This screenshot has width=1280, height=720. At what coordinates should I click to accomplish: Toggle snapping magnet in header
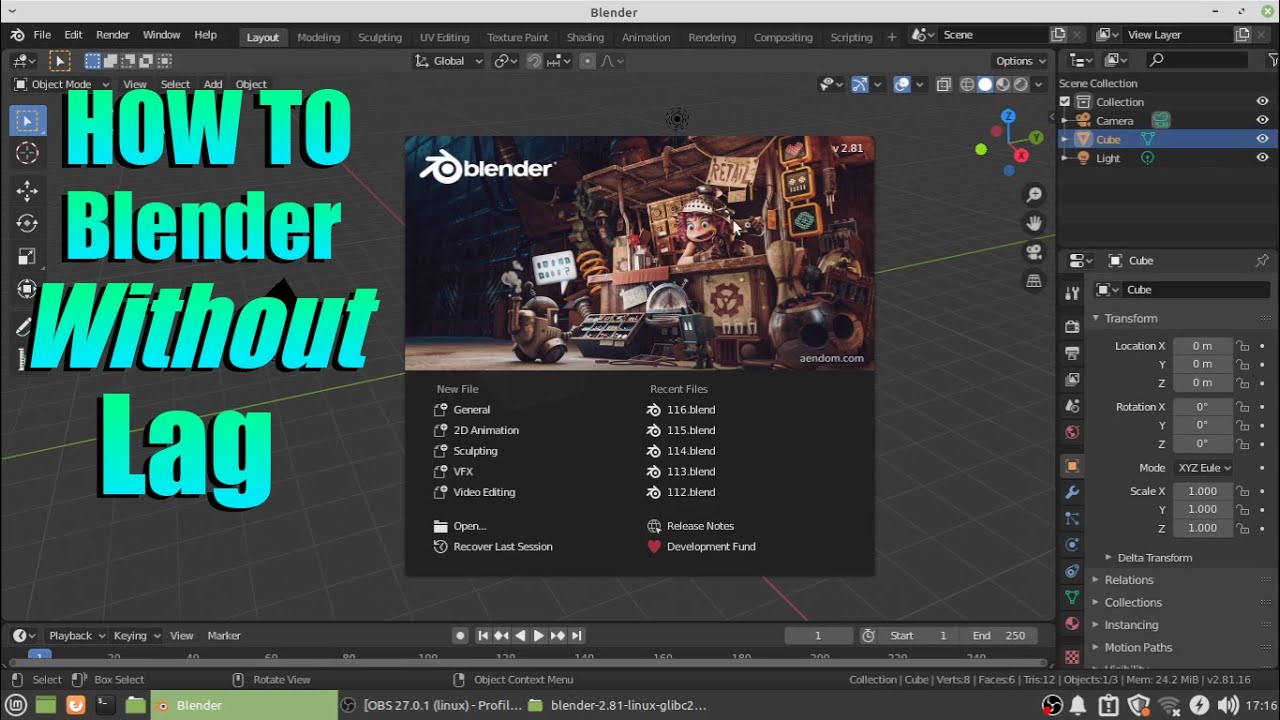click(535, 61)
